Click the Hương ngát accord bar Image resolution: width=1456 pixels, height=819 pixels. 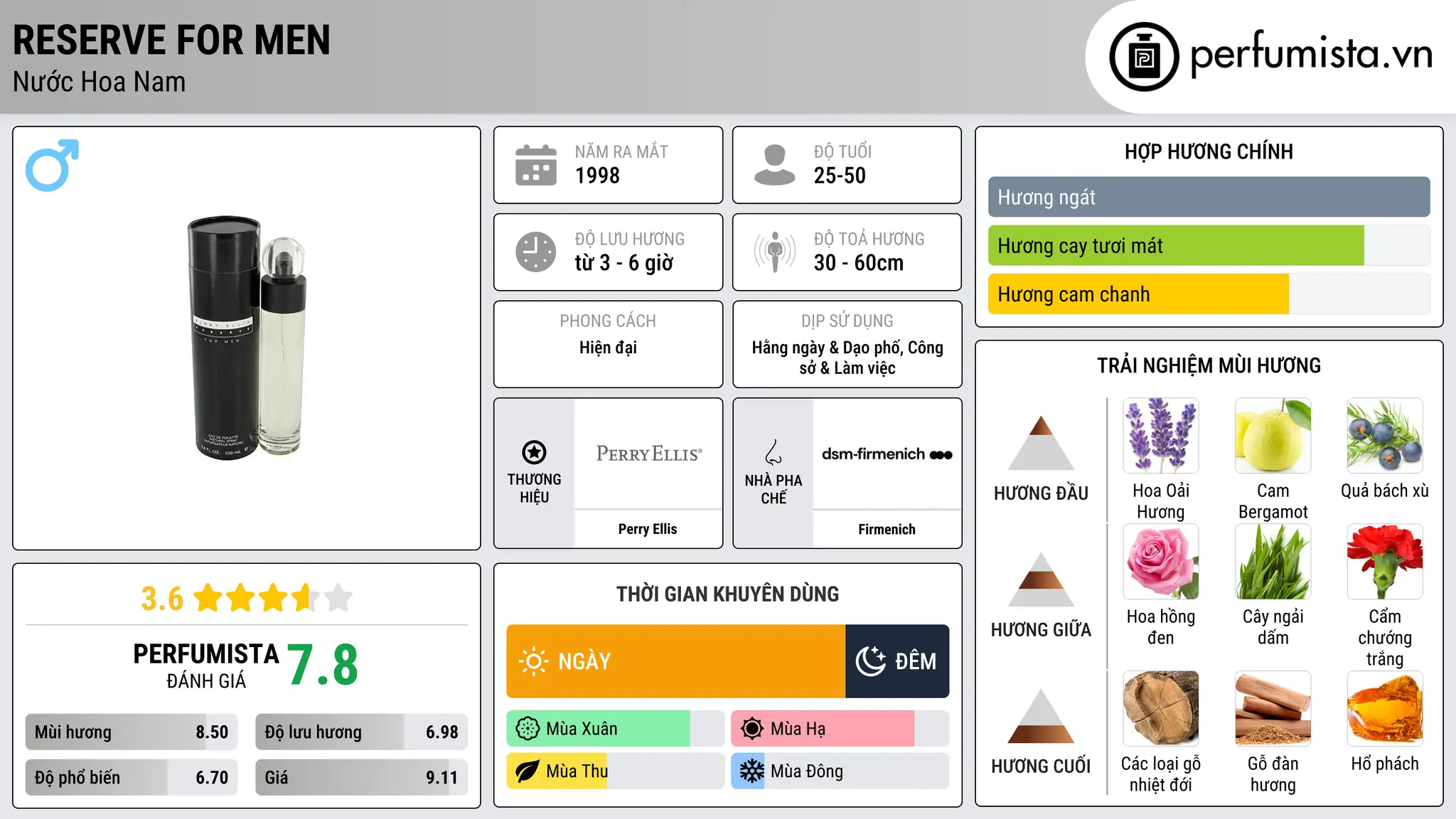1209,197
